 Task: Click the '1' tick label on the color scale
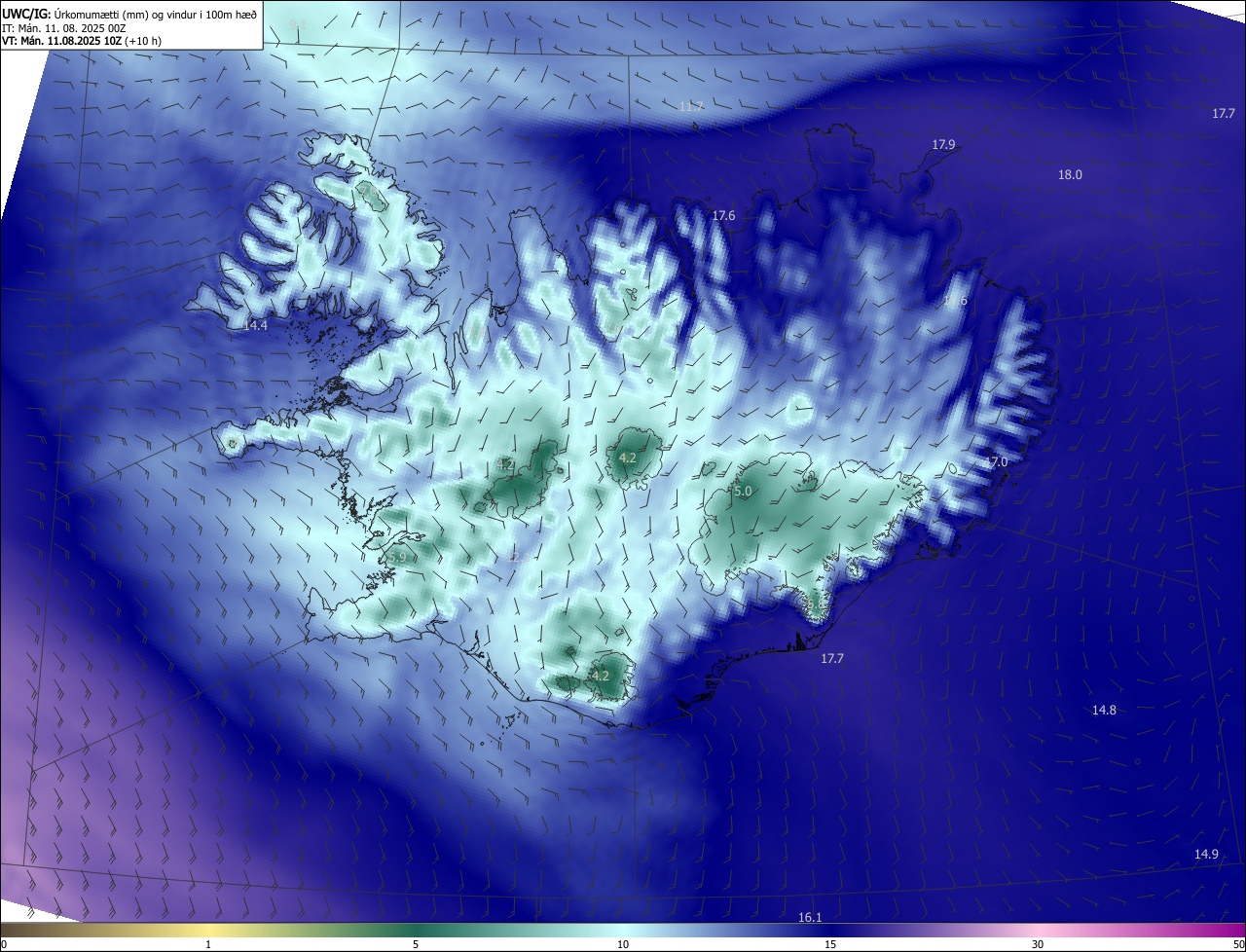[209, 944]
